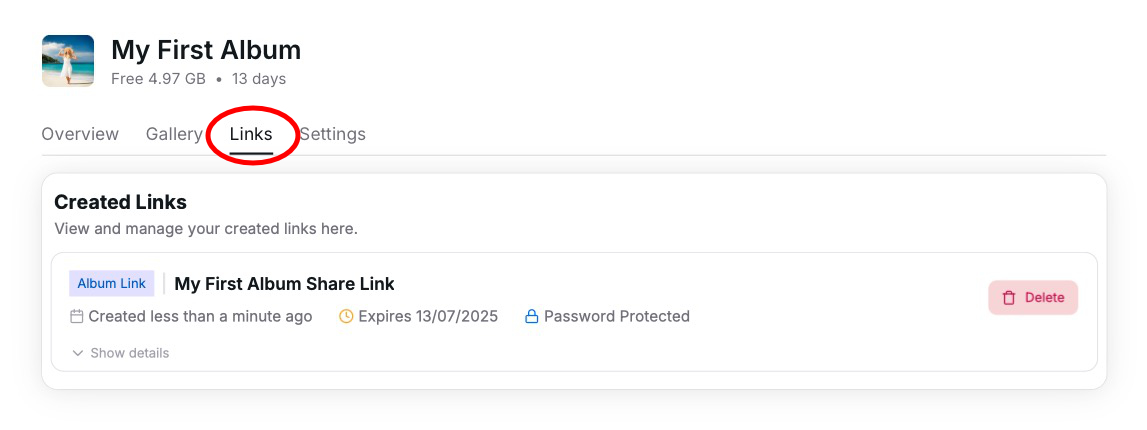The image size is (1147, 430).
Task: Select the Links tab
Action: (x=251, y=134)
